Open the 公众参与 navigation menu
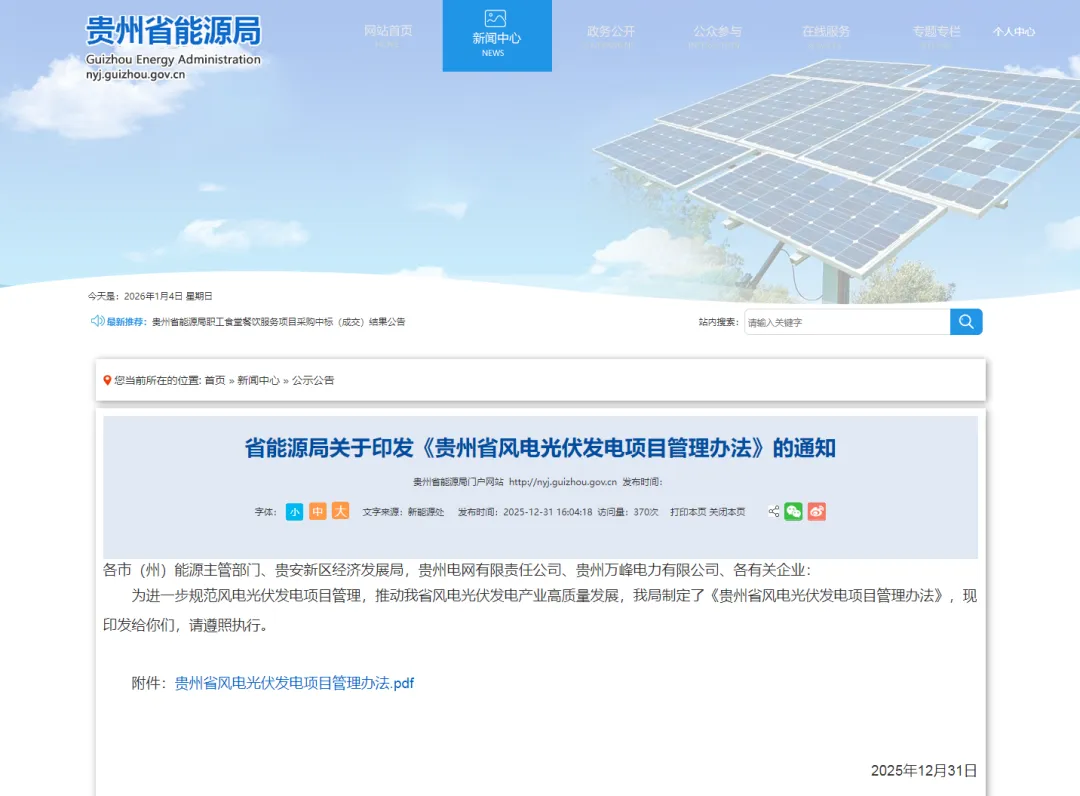 (717, 31)
